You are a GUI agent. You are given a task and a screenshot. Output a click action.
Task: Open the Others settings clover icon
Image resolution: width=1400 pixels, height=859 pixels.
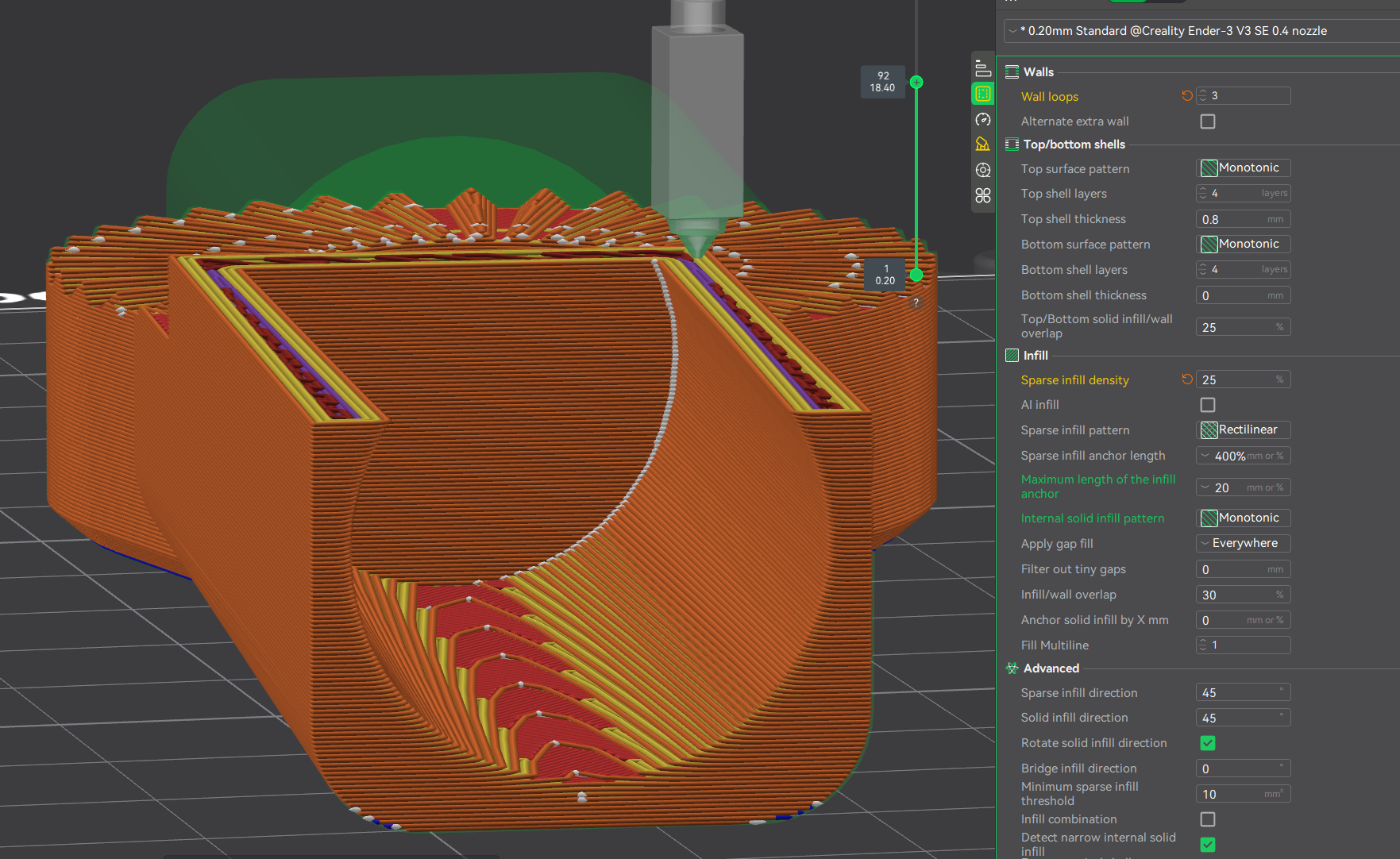coord(983,195)
